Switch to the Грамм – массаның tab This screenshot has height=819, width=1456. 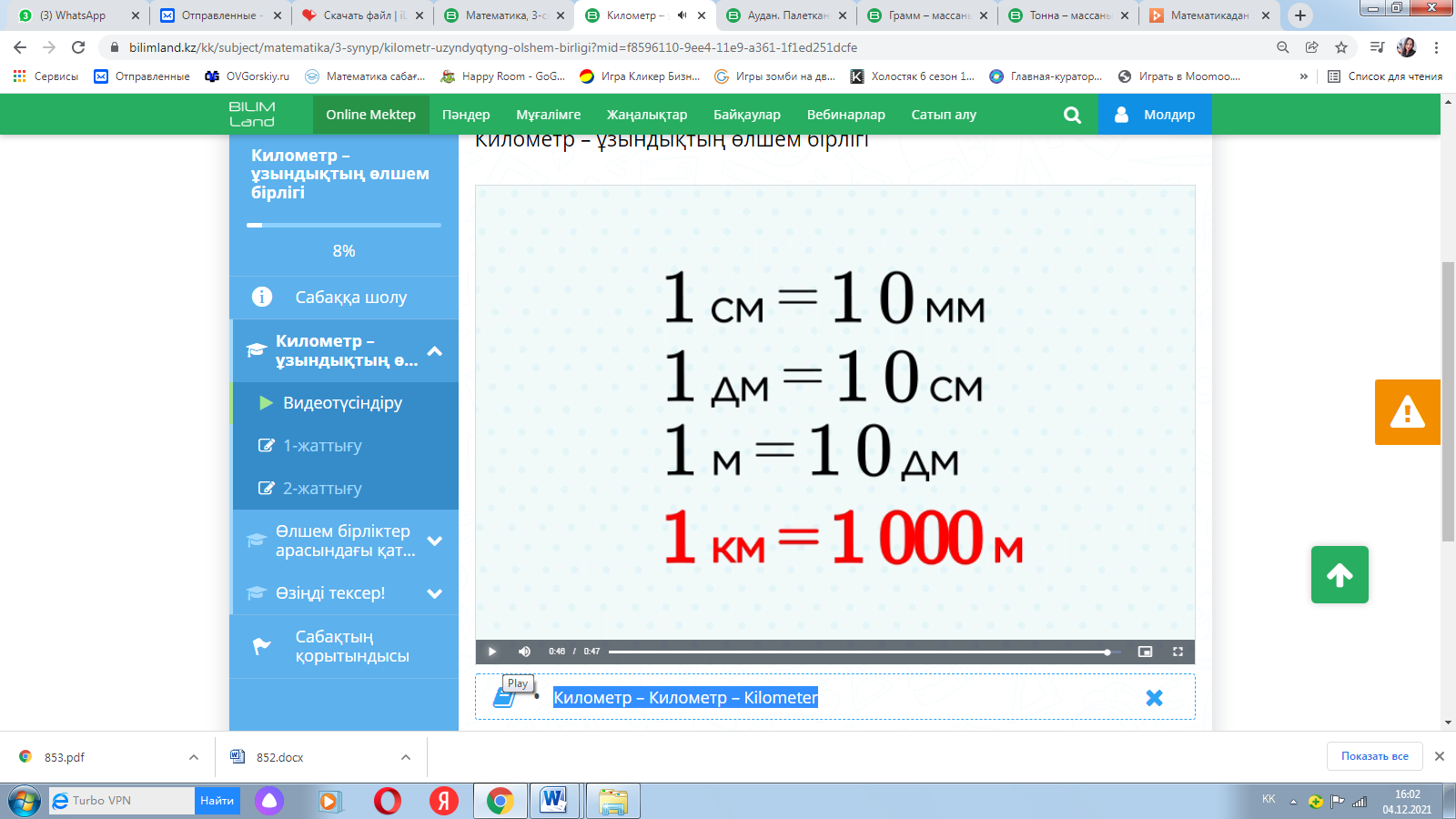928,15
